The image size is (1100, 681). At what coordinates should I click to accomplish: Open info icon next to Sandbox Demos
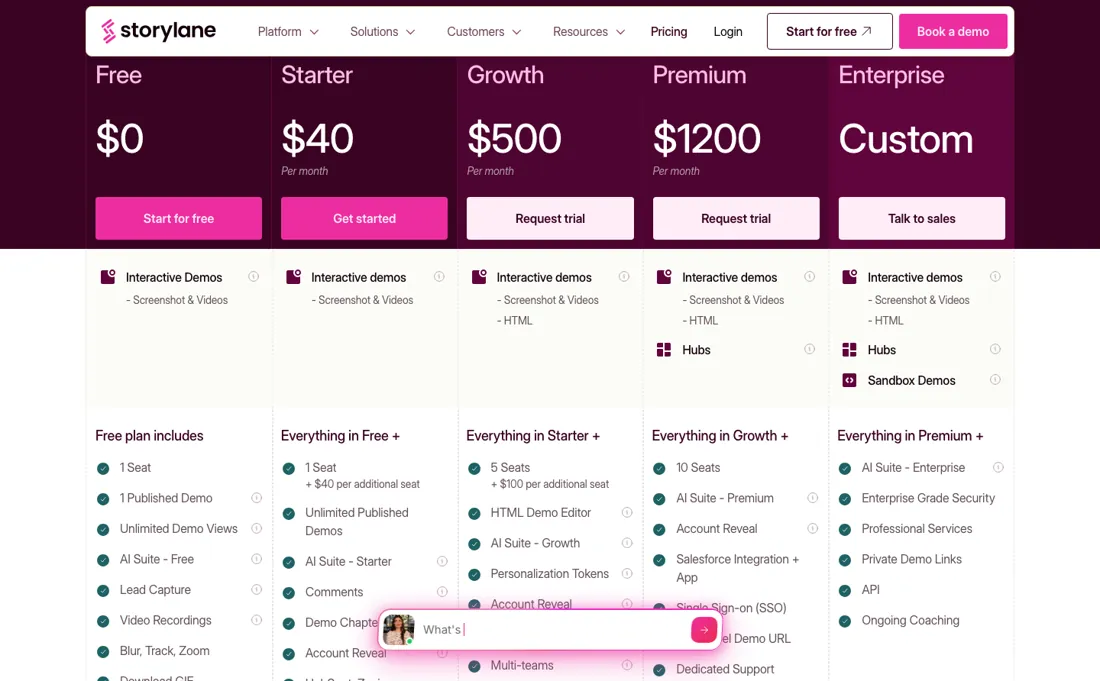click(995, 380)
